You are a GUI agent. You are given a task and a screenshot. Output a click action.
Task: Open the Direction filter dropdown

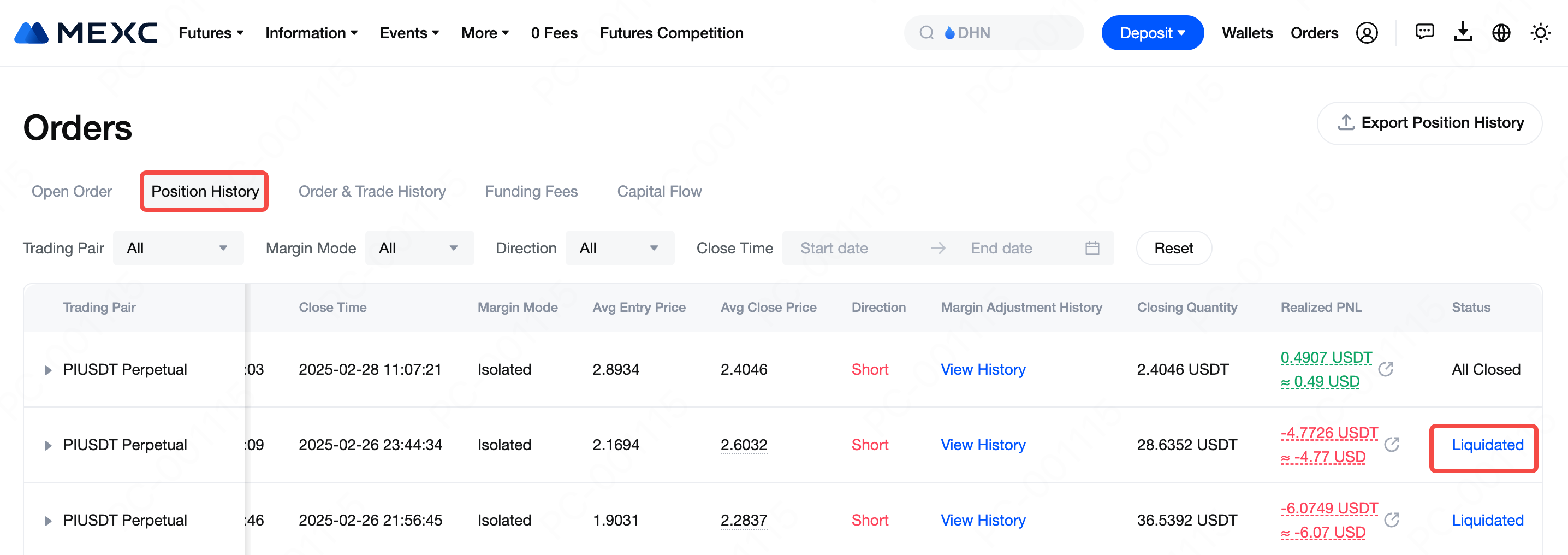619,249
